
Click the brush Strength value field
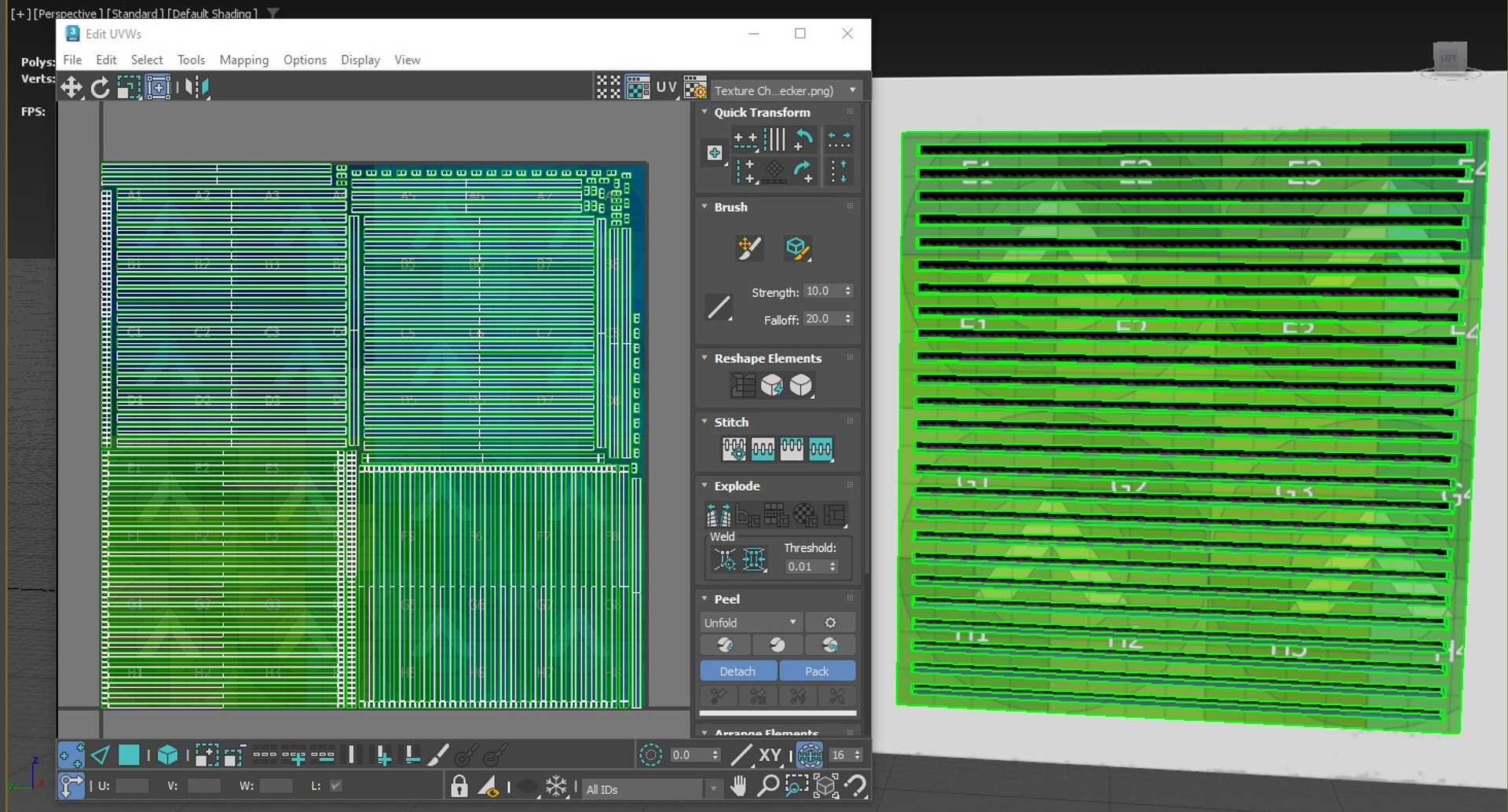point(822,291)
